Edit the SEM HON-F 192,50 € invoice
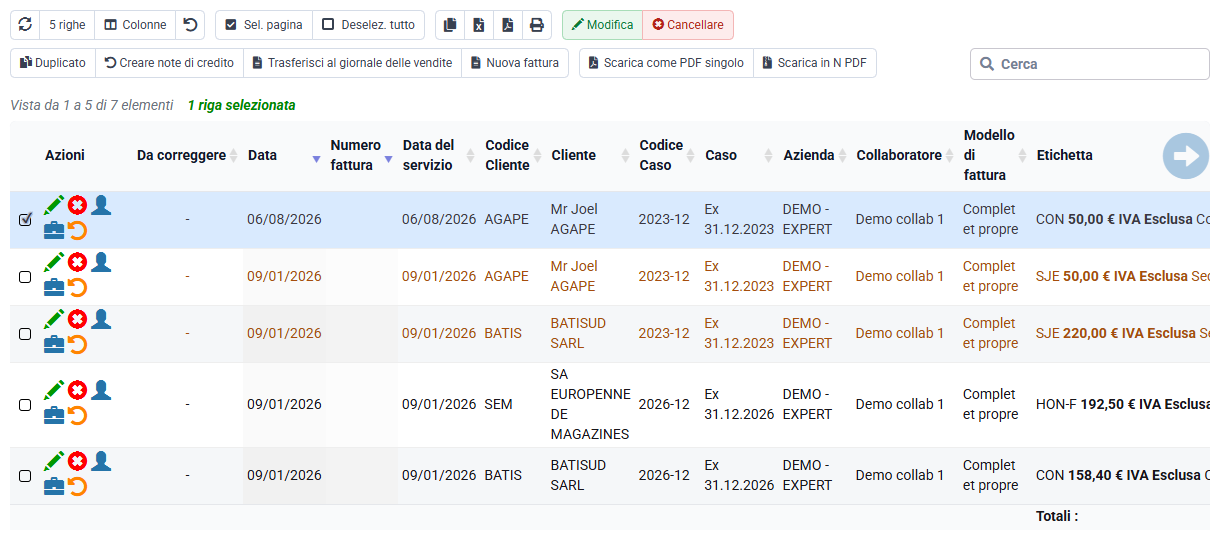 pyautogui.click(x=54, y=390)
